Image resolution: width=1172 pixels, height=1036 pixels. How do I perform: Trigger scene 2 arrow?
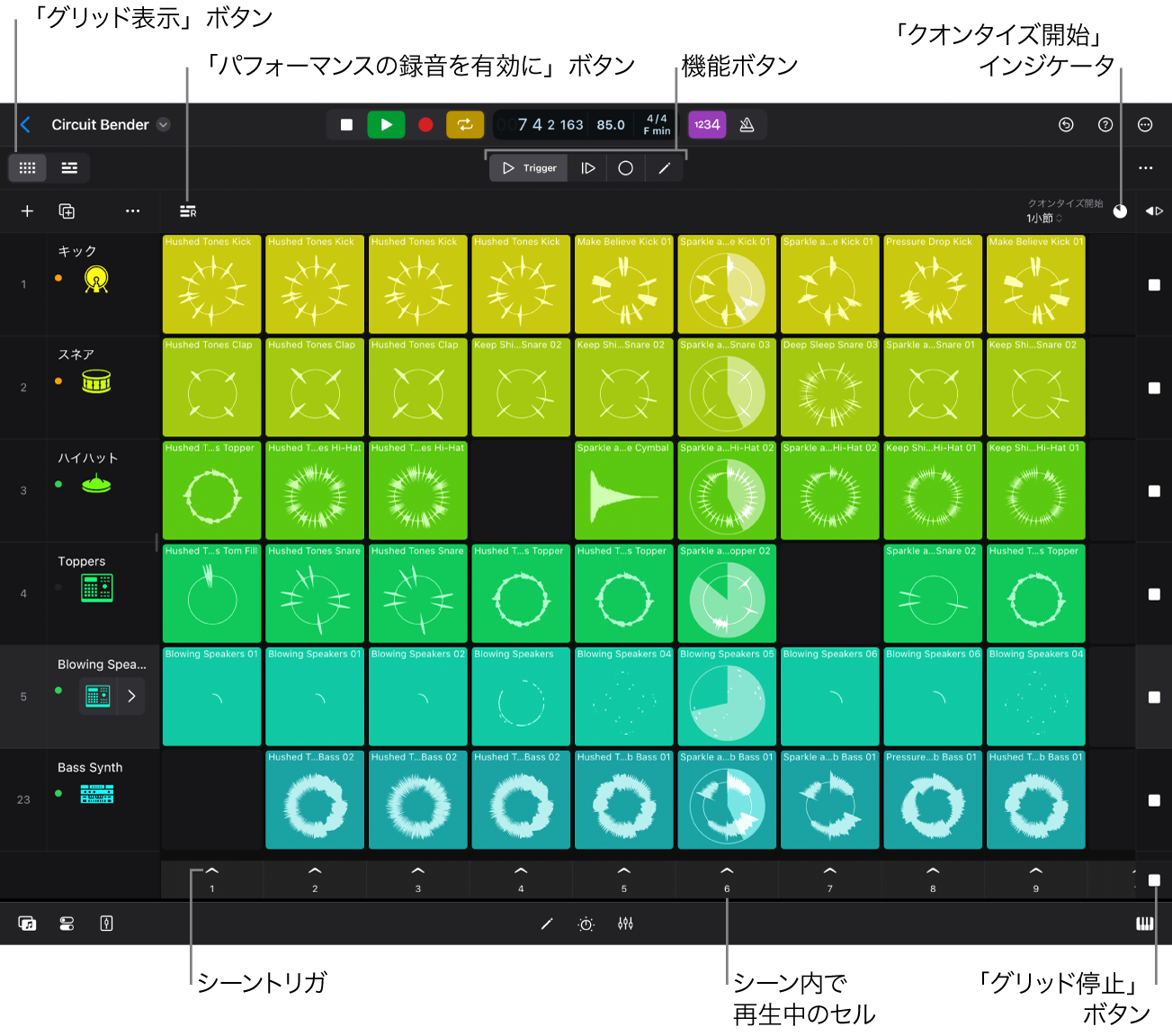315,871
